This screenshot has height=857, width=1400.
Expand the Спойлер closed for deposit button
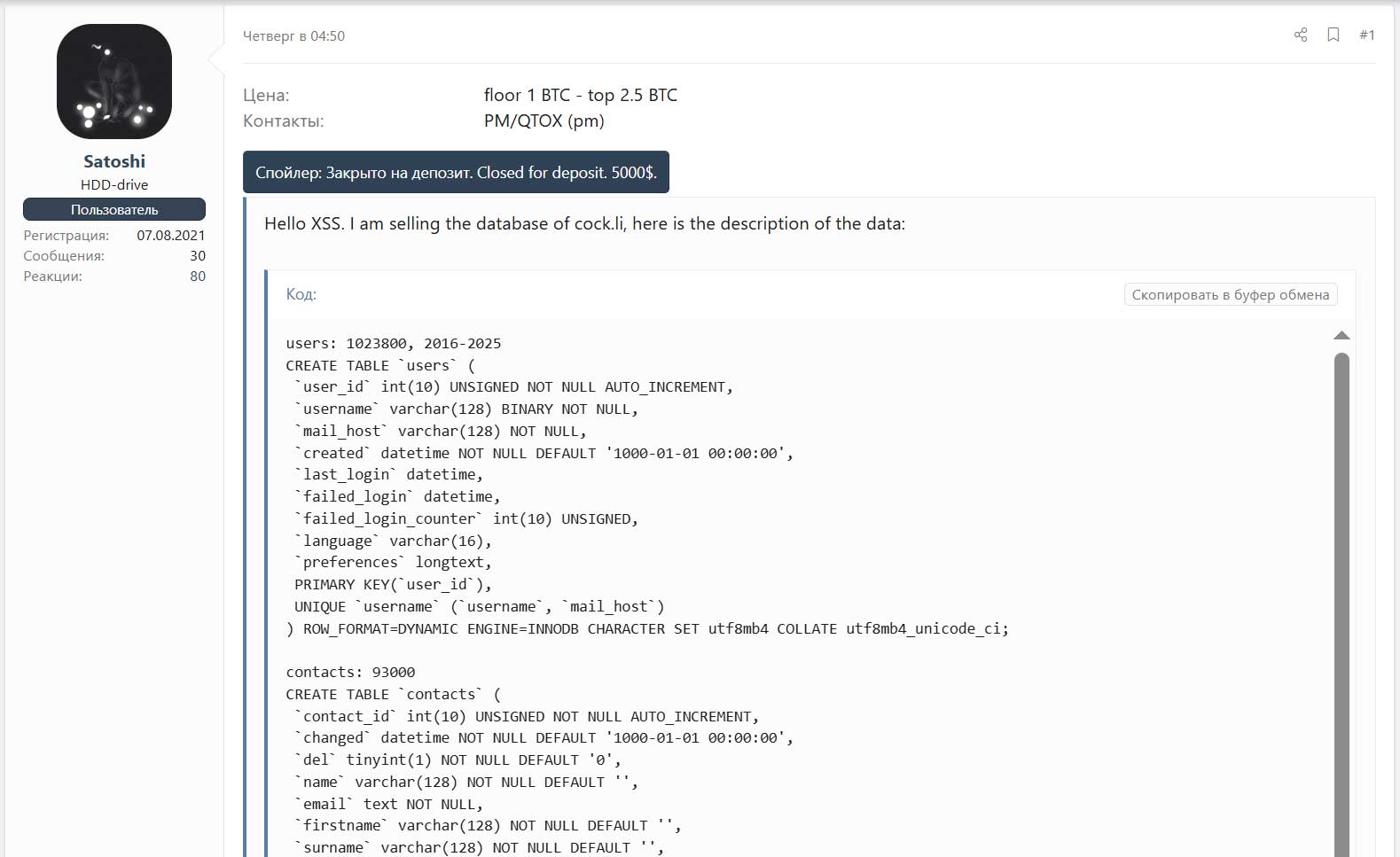(x=456, y=172)
